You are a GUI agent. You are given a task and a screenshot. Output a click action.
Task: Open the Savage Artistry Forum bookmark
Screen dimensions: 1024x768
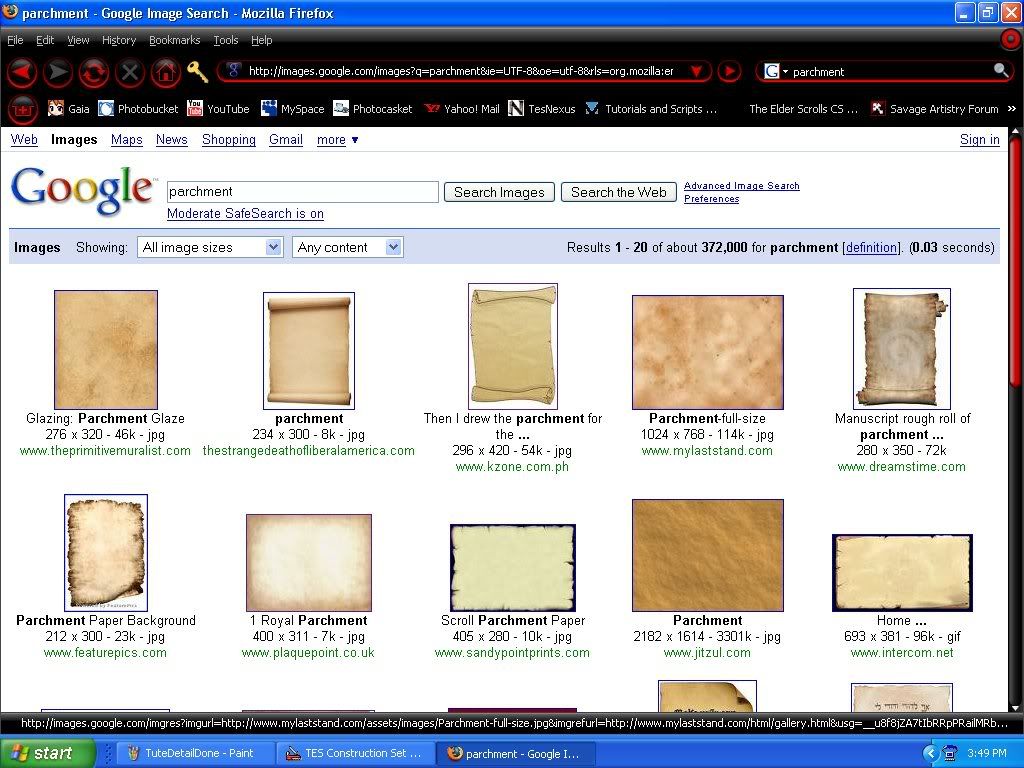tap(935, 109)
